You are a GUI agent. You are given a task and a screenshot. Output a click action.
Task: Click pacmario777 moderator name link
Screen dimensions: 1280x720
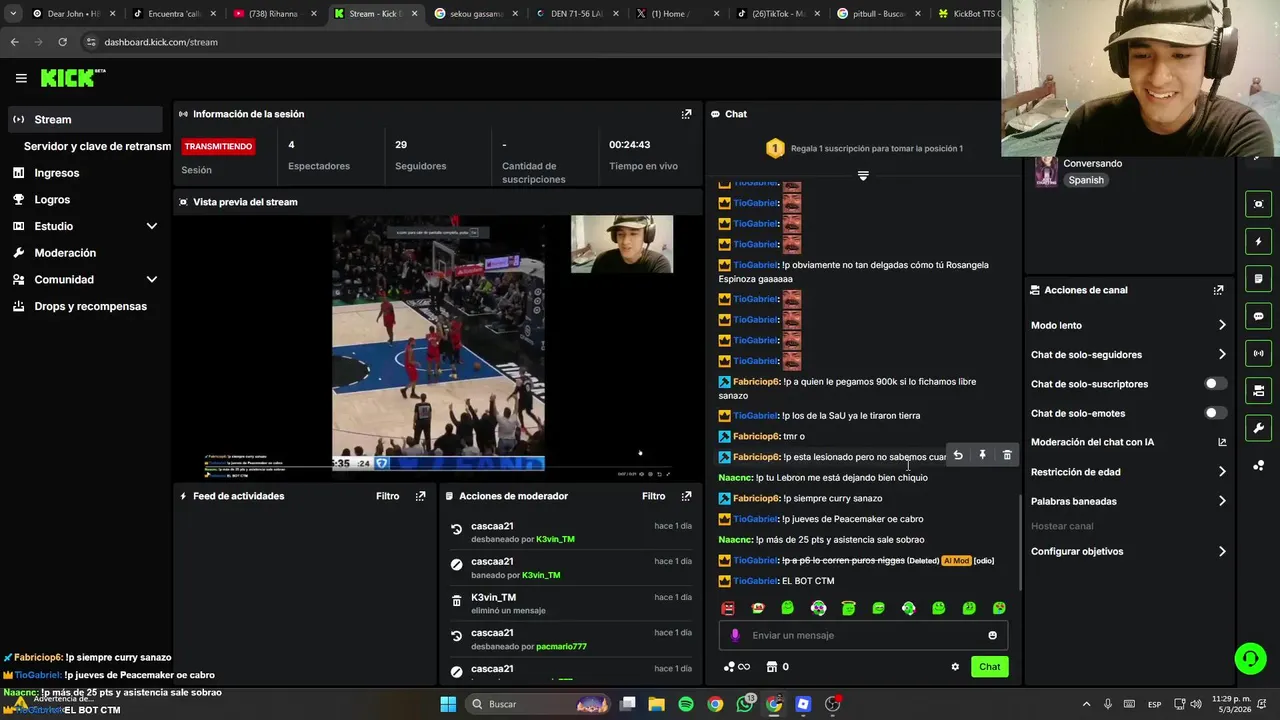click(560, 647)
